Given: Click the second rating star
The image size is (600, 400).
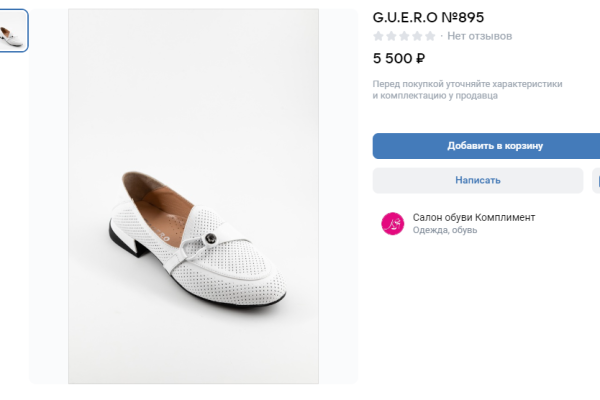Looking at the screenshot, I should pos(391,36).
